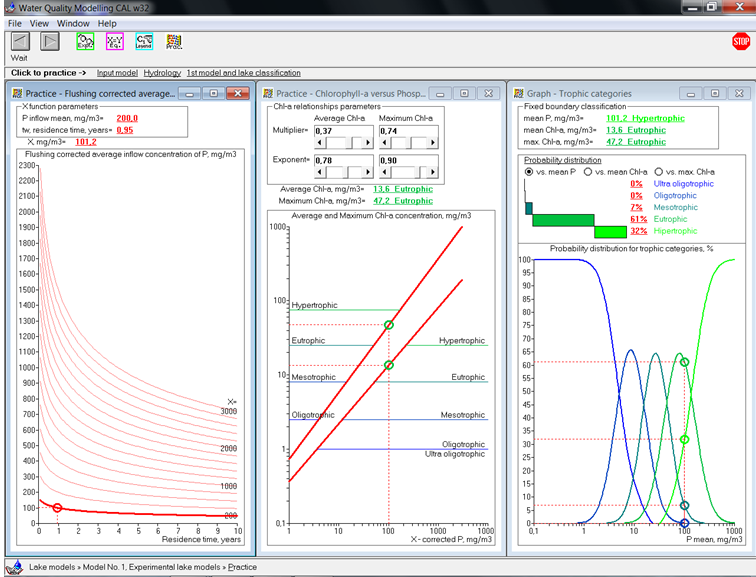Screen dimensions: 756x577
Task: Show the Legend toolbar icon
Action: 144,41
